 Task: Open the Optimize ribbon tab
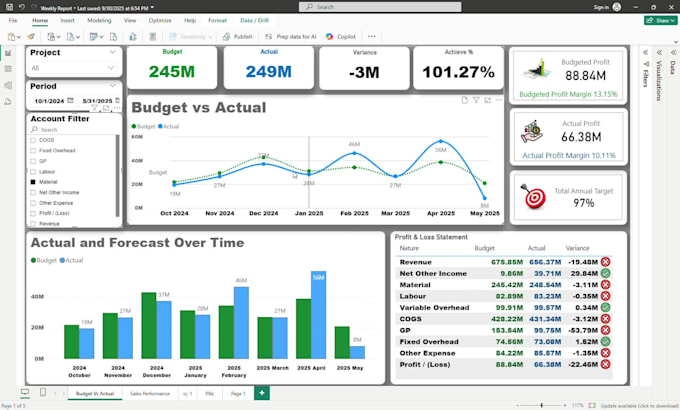(160, 20)
